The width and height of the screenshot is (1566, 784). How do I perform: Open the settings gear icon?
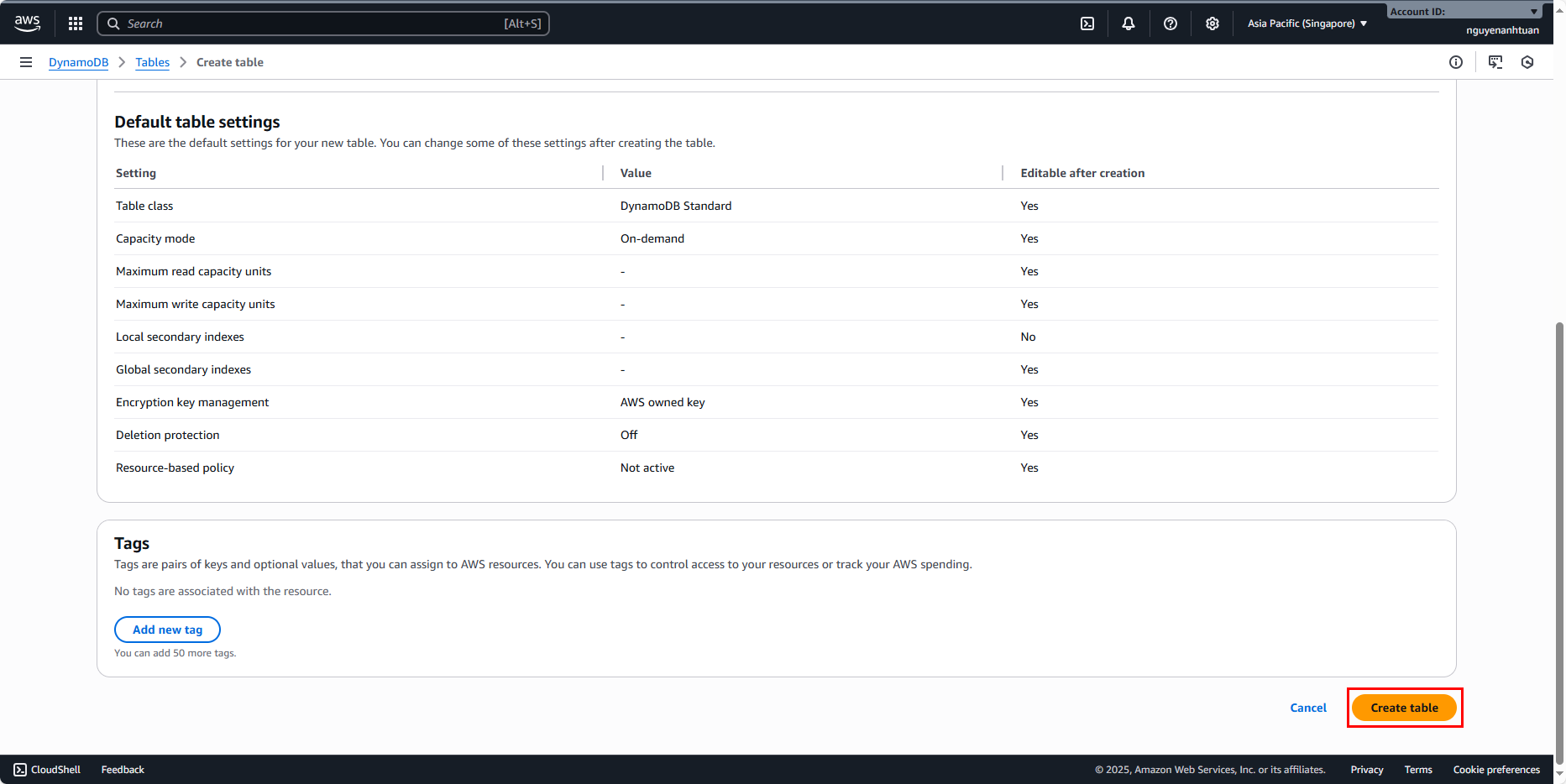pyautogui.click(x=1212, y=24)
